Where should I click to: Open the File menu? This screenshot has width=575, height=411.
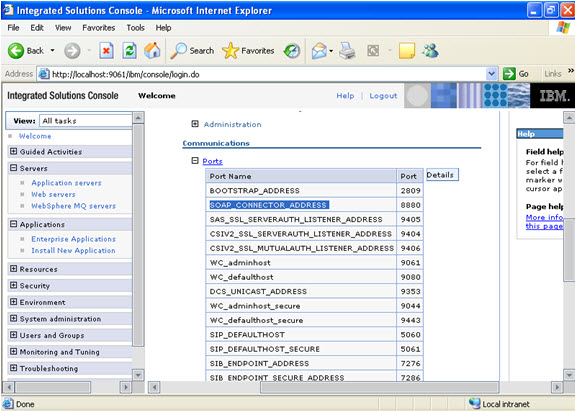[14, 28]
